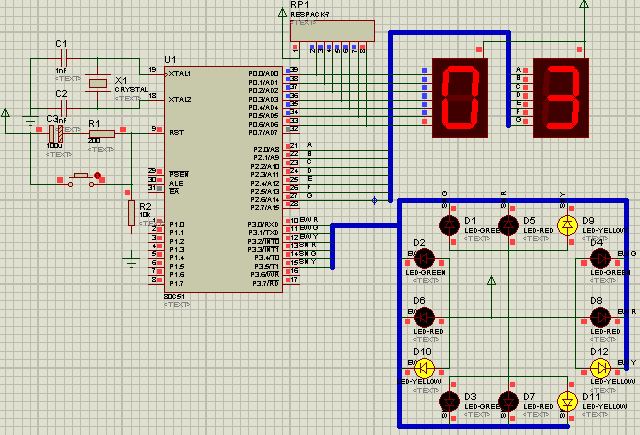Toggle the reset push button switch
Image resolution: width=640 pixels, height=435 pixels.
pos(81,180)
